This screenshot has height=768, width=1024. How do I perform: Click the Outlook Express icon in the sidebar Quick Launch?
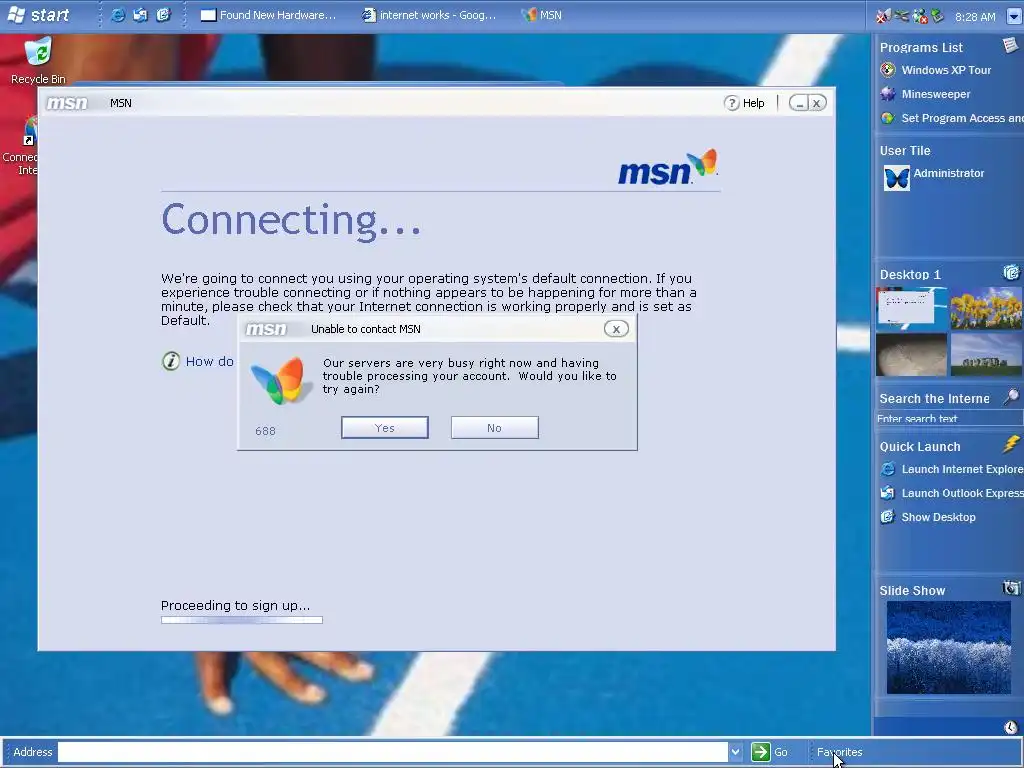[x=888, y=493]
